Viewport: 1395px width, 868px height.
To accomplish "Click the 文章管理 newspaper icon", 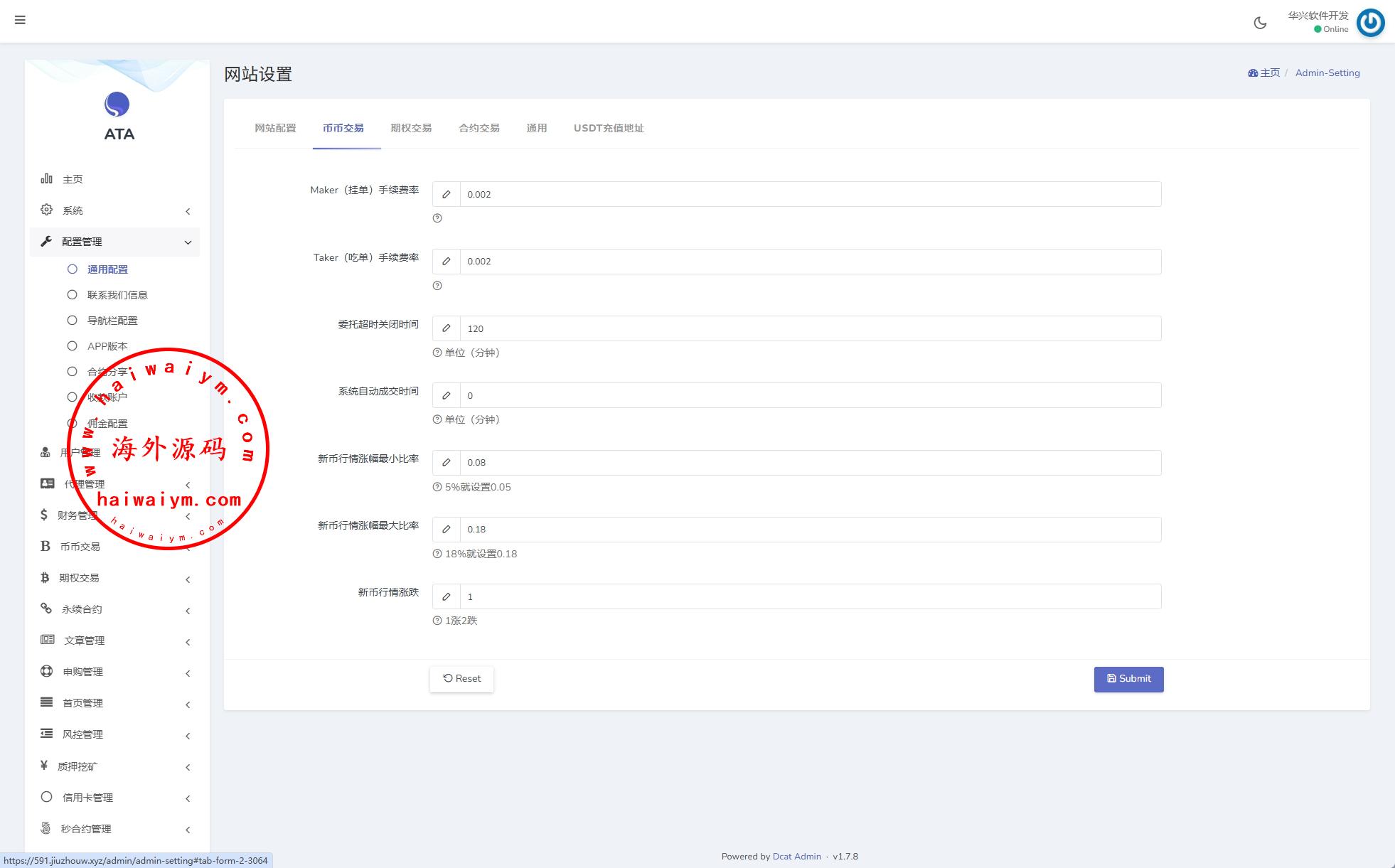I will click(47, 640).
